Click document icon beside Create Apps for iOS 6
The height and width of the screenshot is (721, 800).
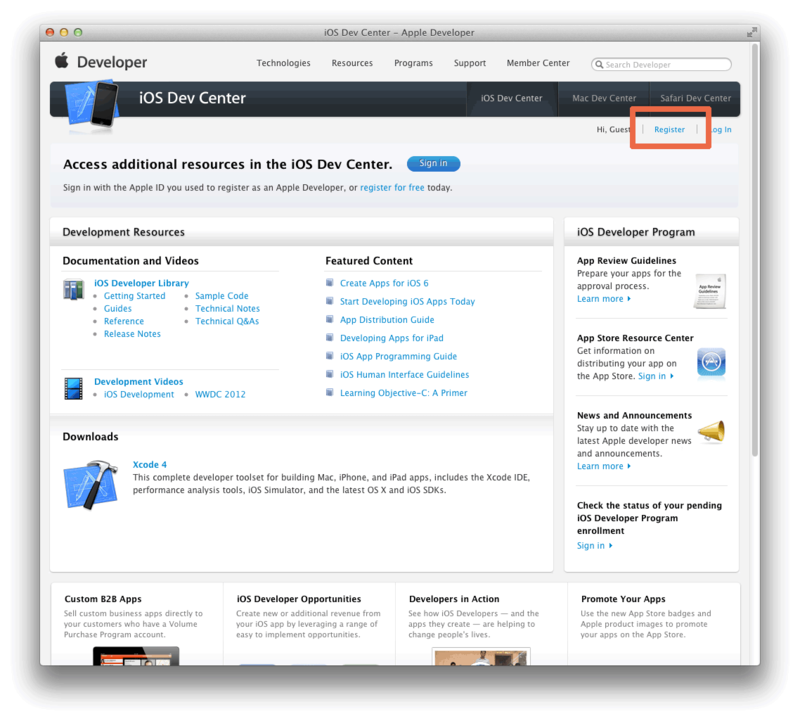[x=330, y=283]
